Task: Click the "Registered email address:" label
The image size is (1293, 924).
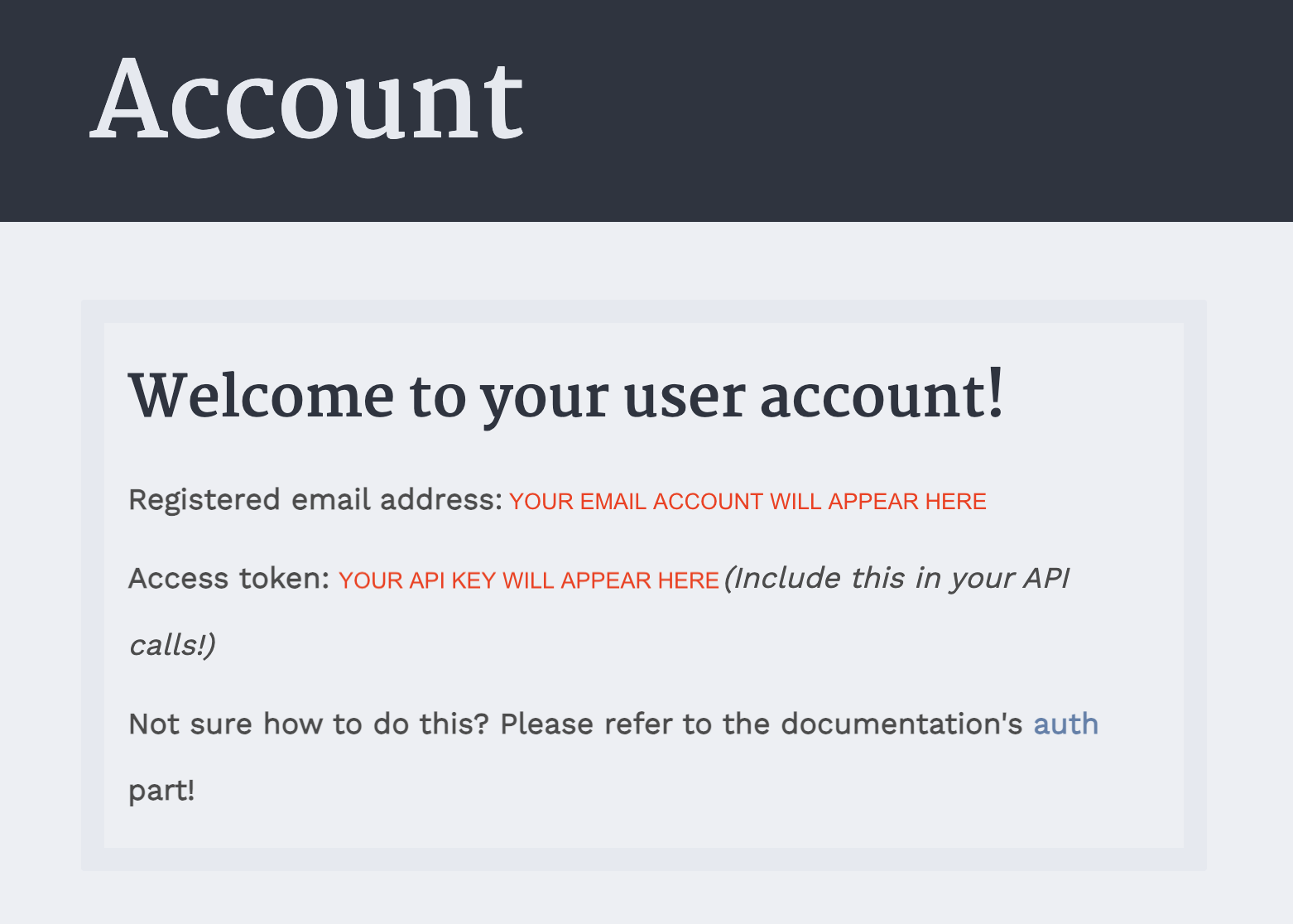Action: tap(315, 500)
